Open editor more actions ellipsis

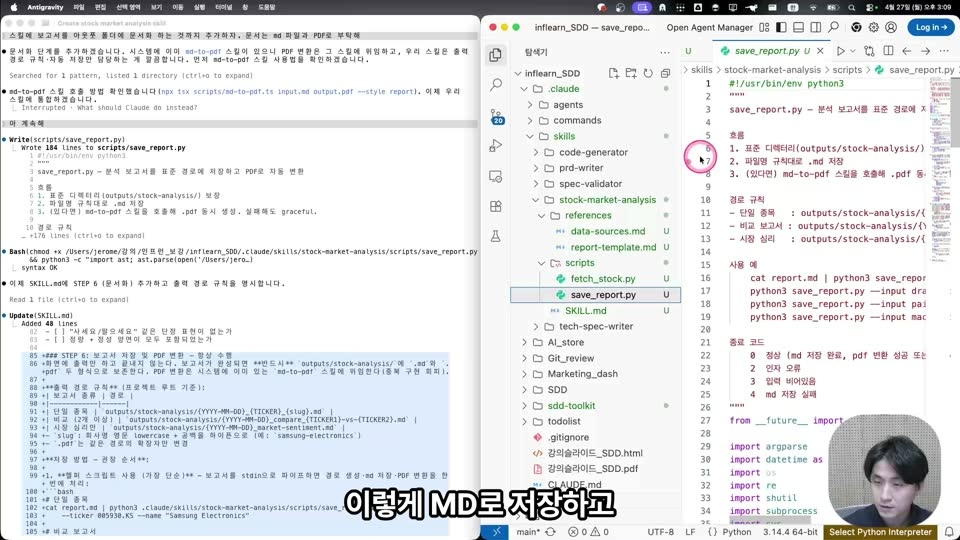pos(943,51)
